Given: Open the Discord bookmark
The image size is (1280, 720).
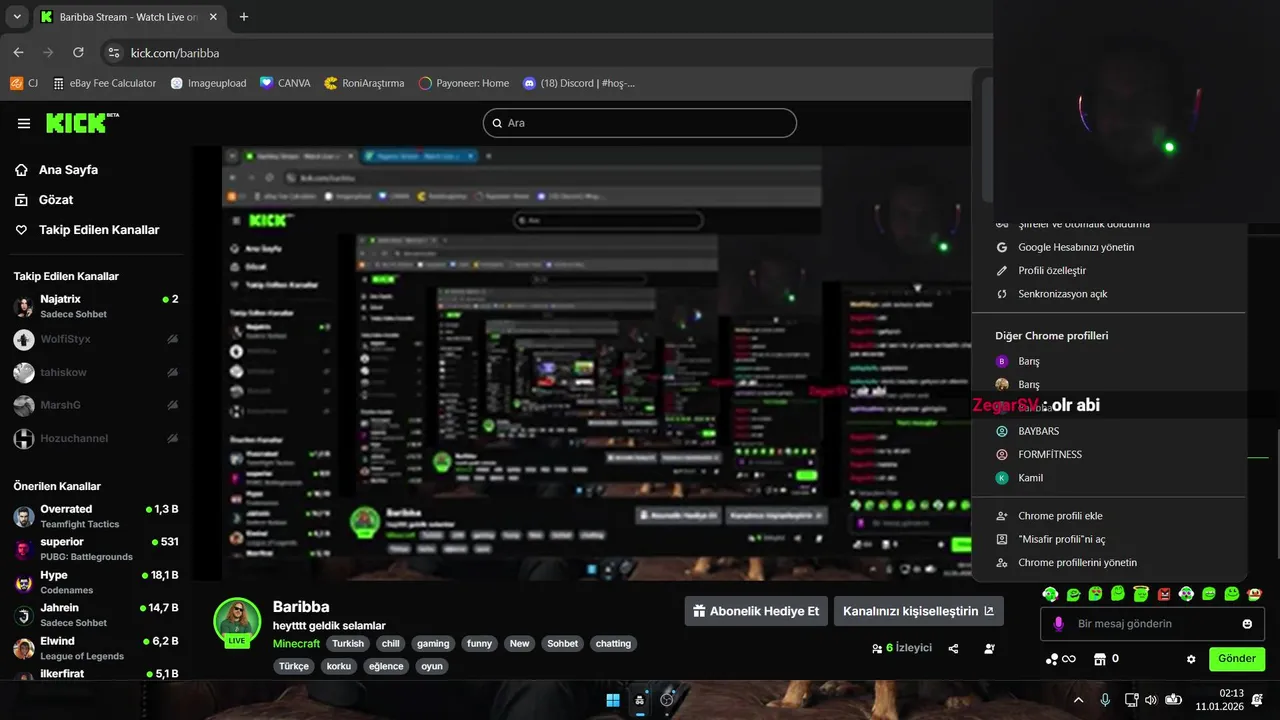Looking at the screenshot, I should point(579,83).
